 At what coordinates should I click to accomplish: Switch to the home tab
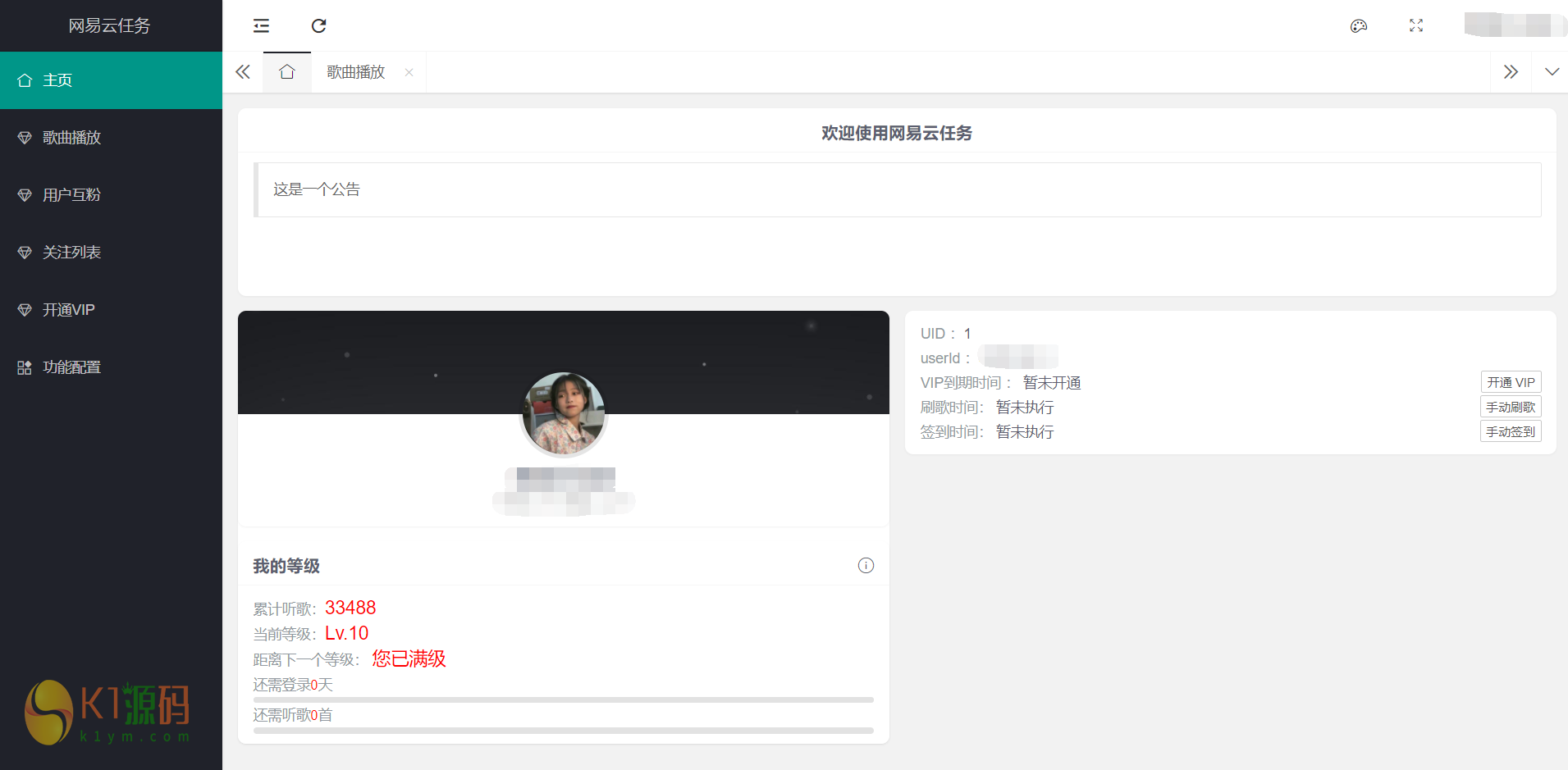click(287, 72)
